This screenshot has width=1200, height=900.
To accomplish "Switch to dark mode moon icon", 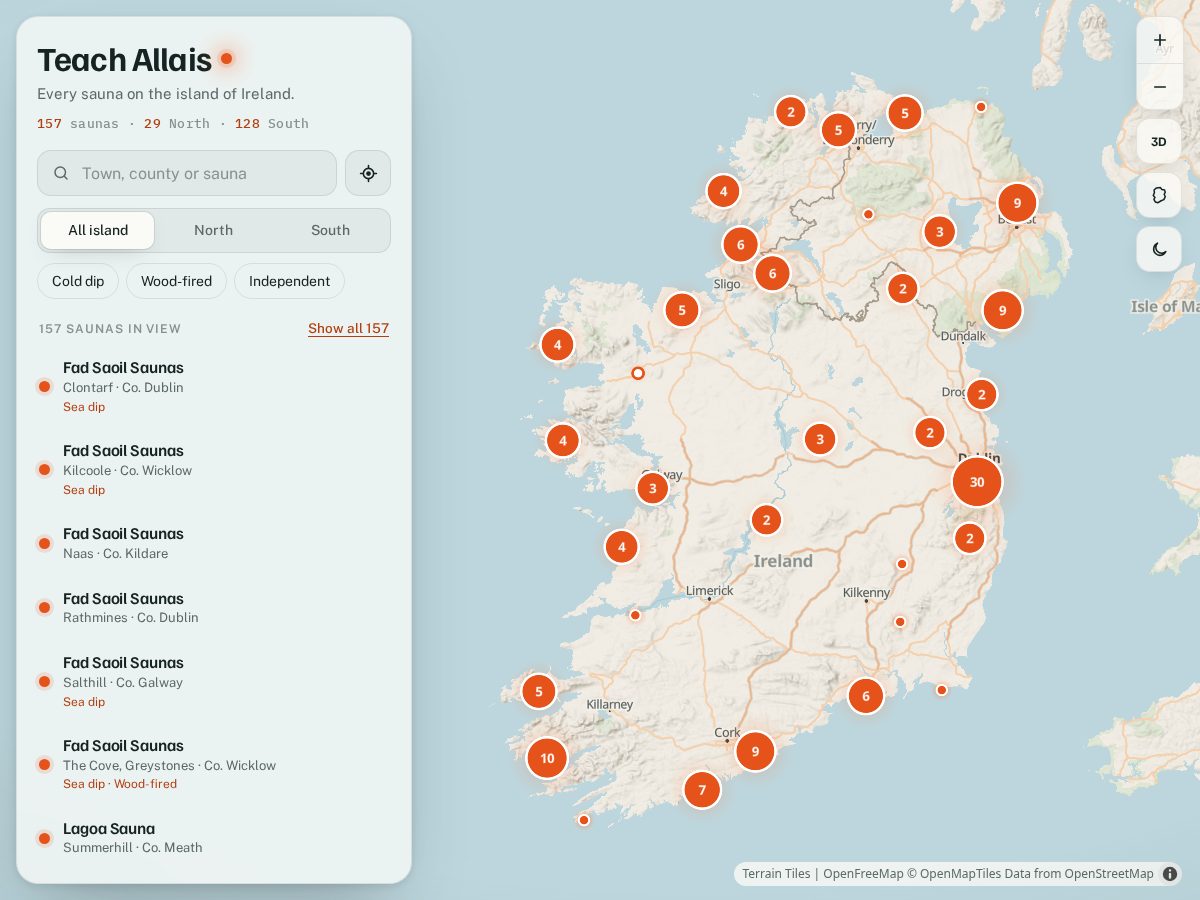I will coord(1160,249).
